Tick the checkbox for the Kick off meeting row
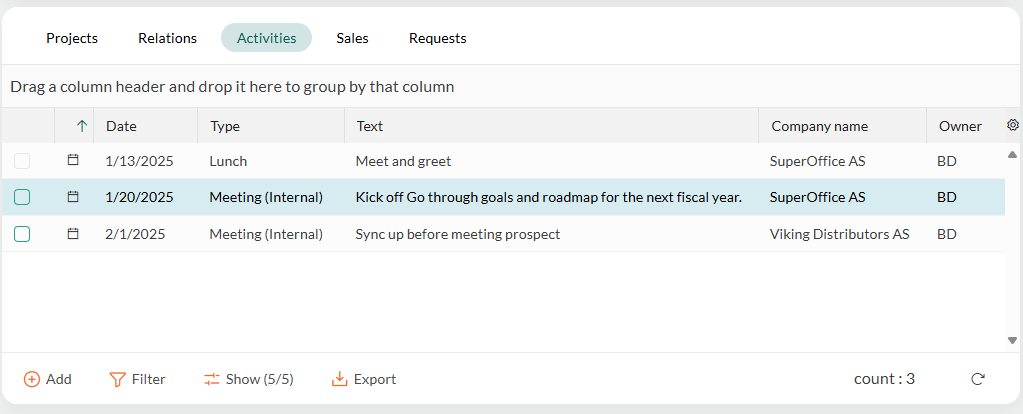 click(x=22, y=197)
